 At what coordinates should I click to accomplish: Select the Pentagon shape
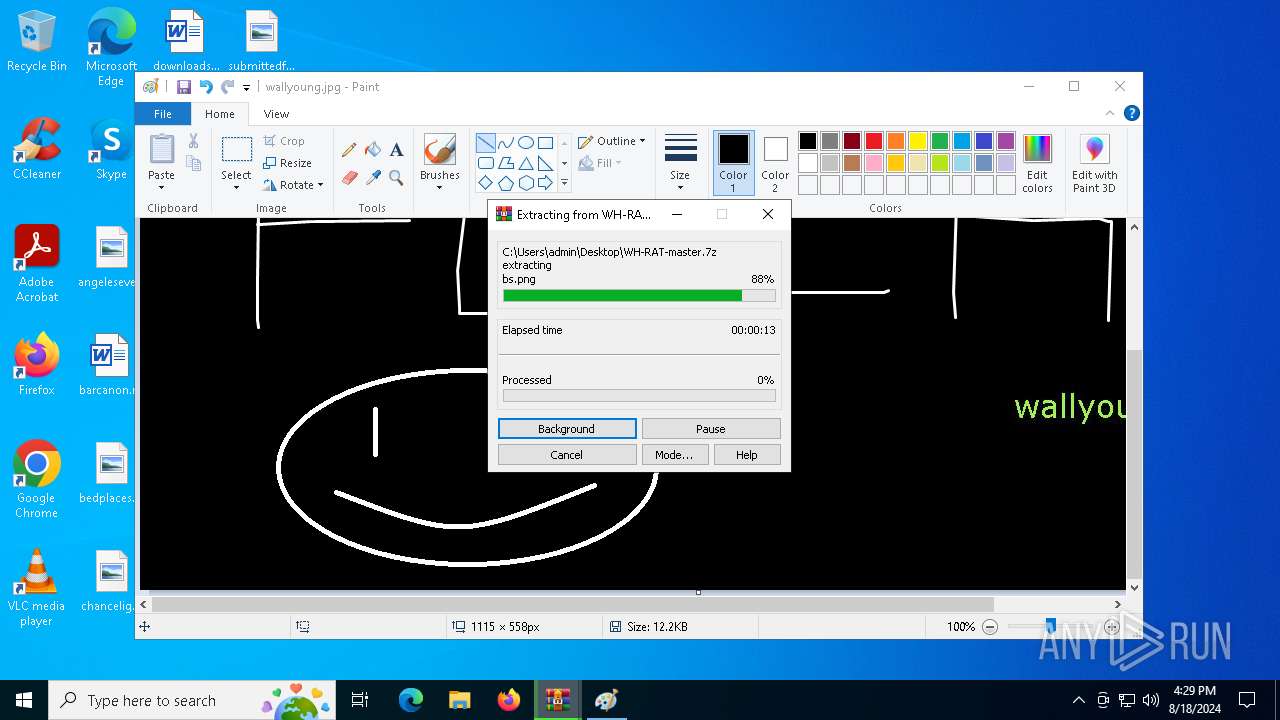505,183
